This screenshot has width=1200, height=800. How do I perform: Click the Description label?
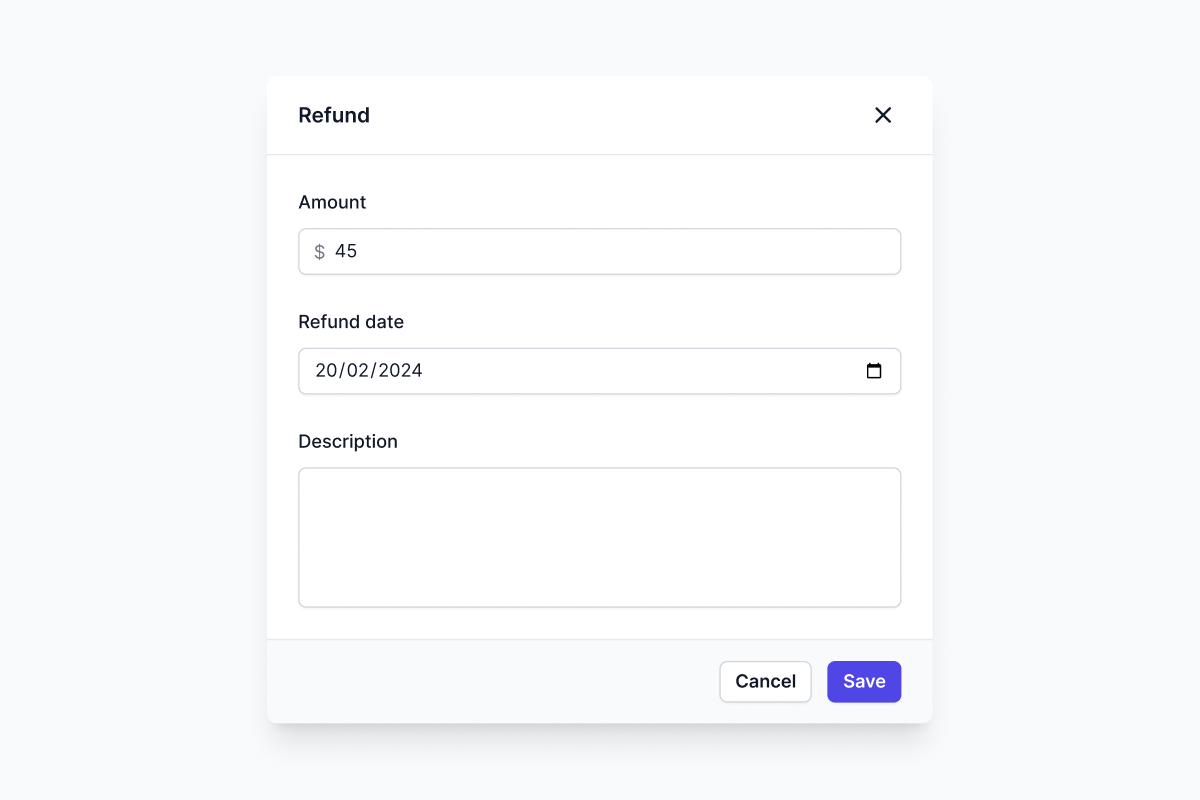[x=348, y=441]
